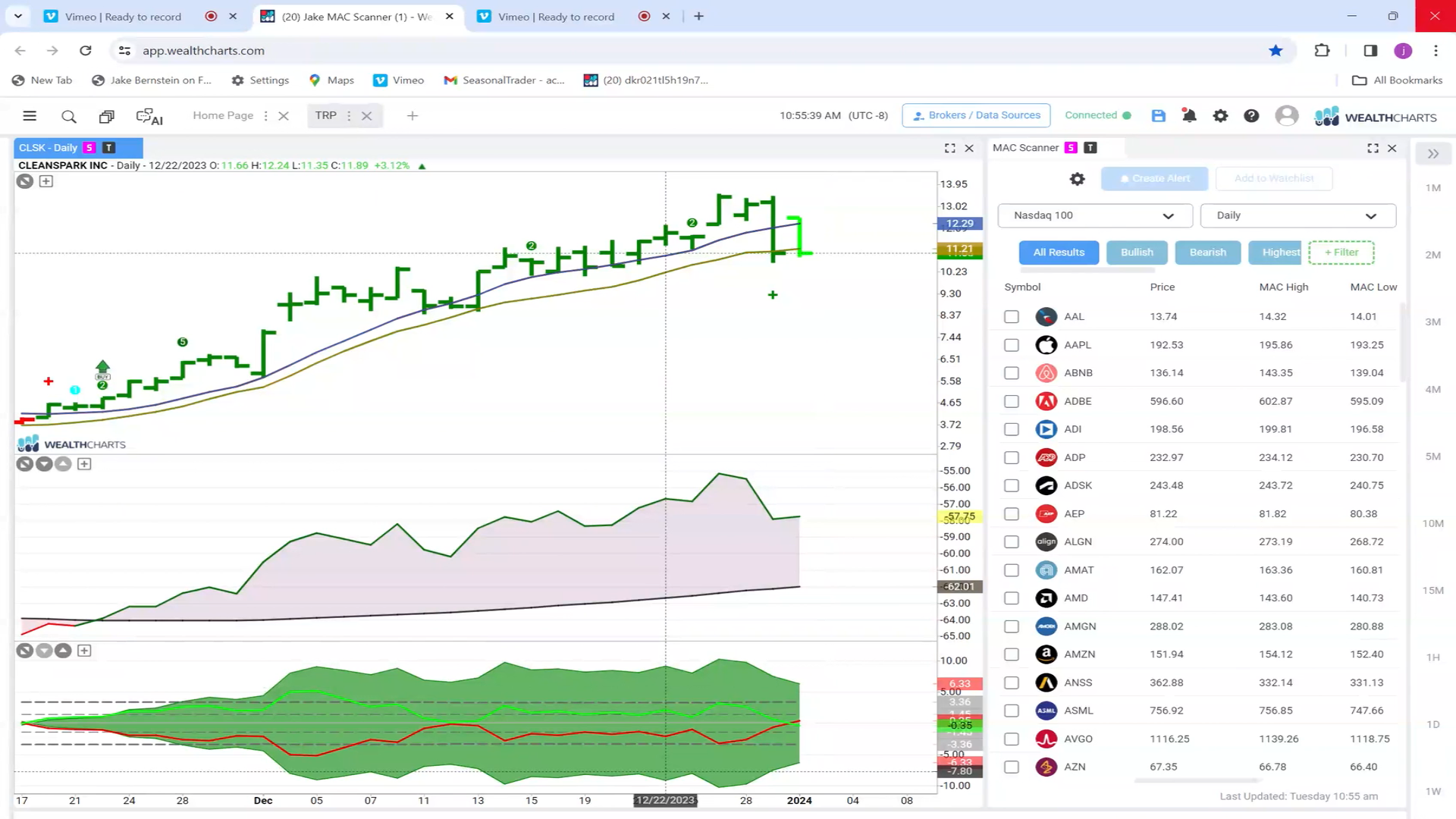Screen dimensions: 1456x819
Task: Tick the AMD row checkbox
Action: coord(1012,598)
